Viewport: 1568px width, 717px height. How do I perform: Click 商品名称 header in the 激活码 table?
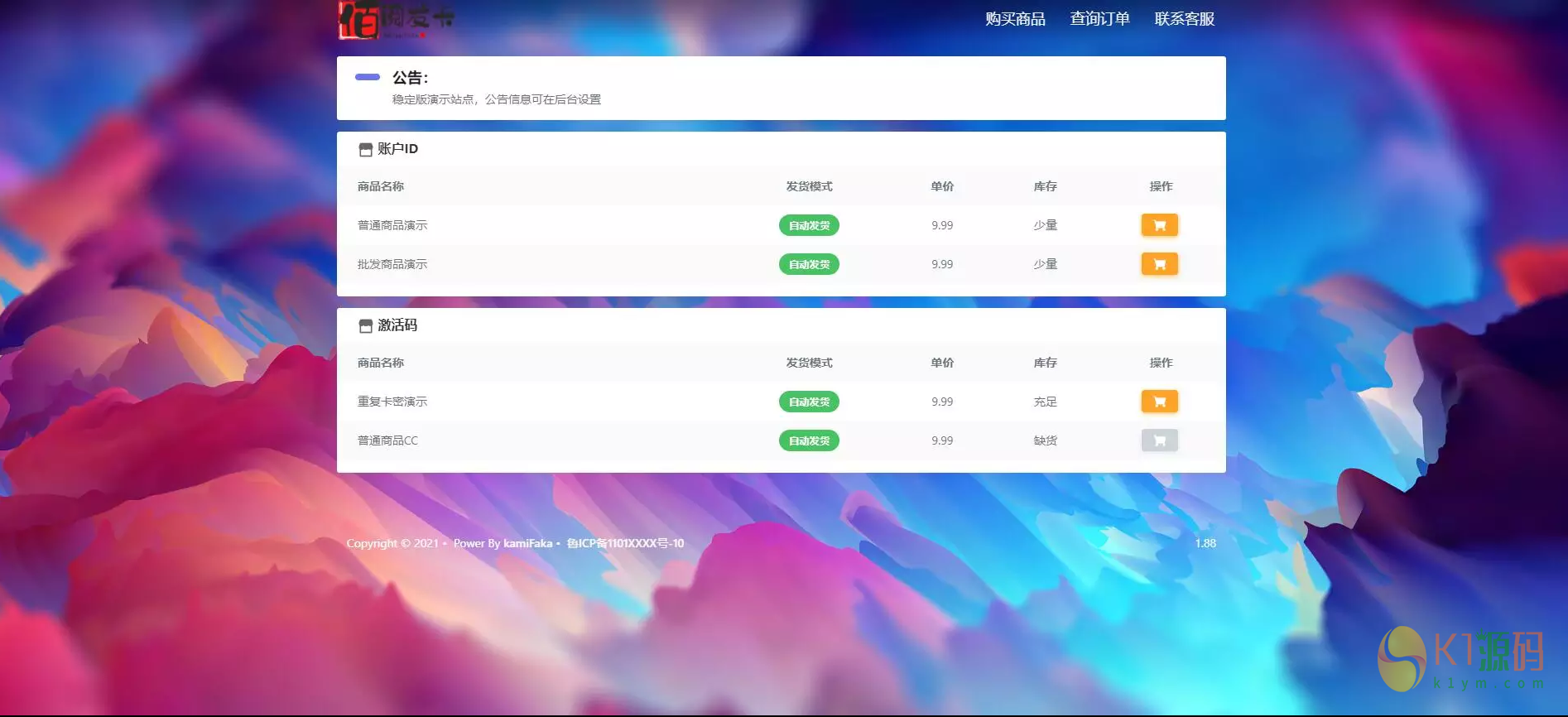click(381, 363)
